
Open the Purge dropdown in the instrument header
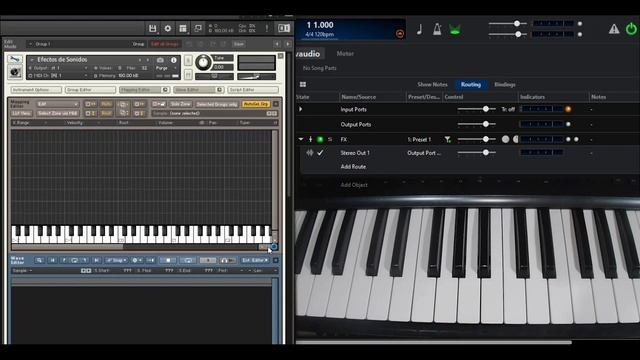tap(166, 68)
